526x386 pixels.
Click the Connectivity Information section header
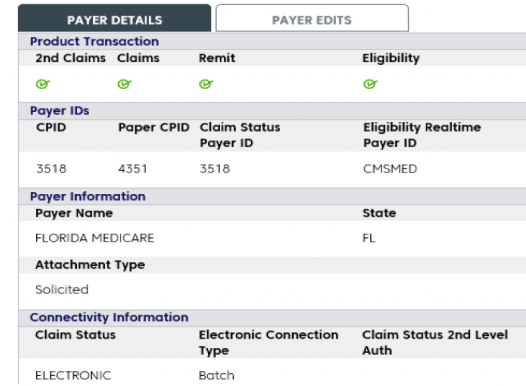tap(109, 317)
